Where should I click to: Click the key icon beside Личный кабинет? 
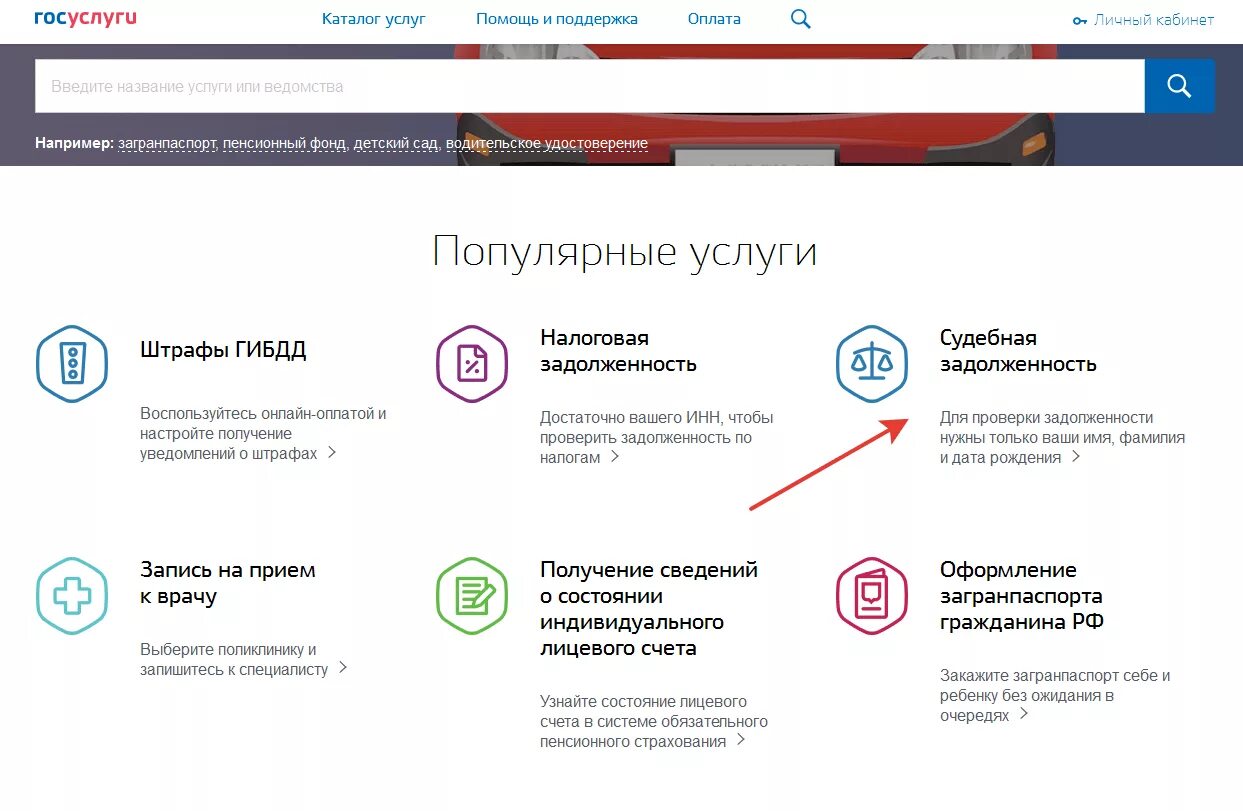click(1079, 20)
